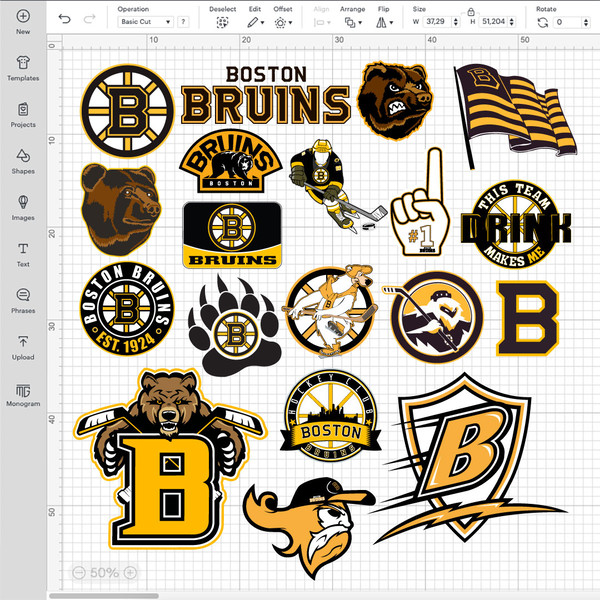Screen dimensions: 600x600
Task: Select the cartoon bear with hockey stick
Action: click(330, 311)
